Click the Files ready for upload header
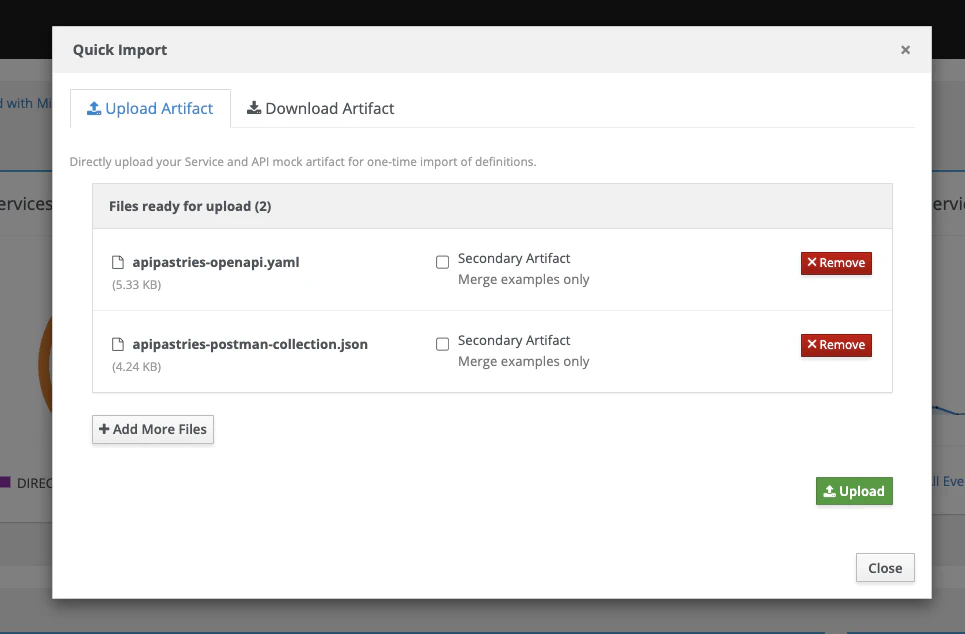 click(189, 205)
